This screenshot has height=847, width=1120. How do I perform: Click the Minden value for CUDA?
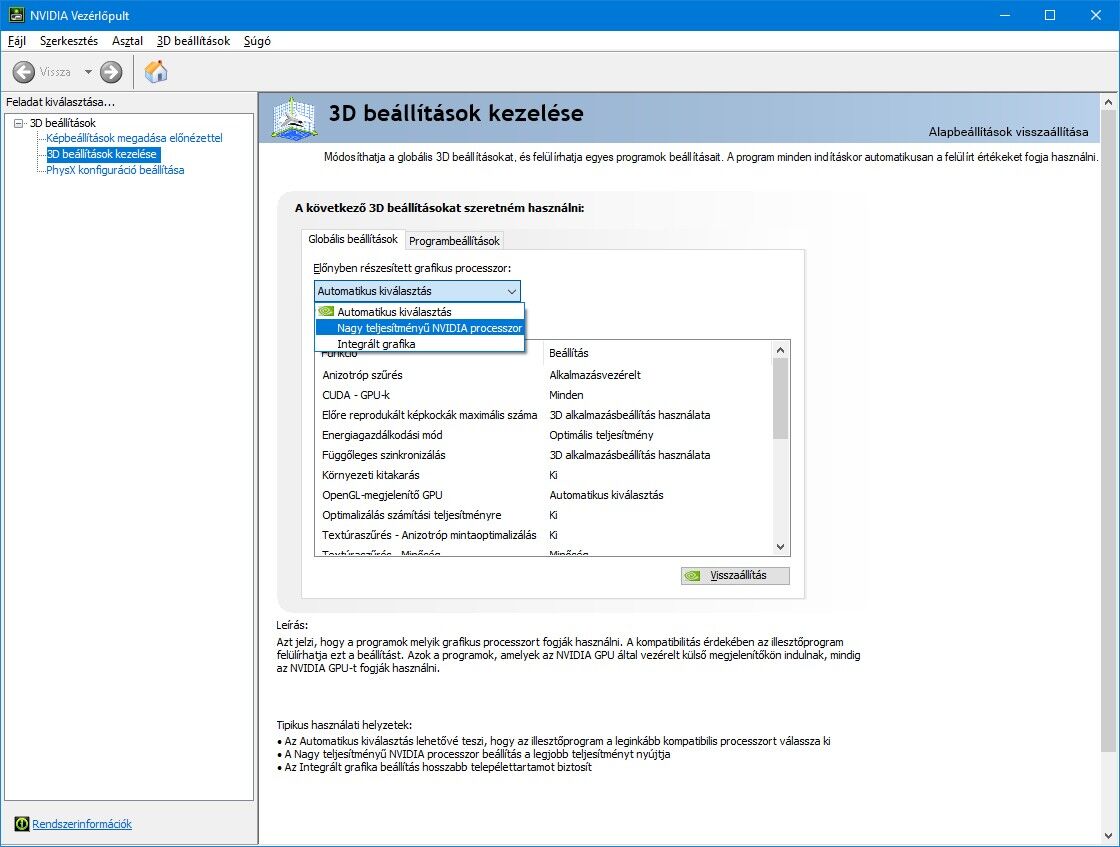tap(566, 395)
